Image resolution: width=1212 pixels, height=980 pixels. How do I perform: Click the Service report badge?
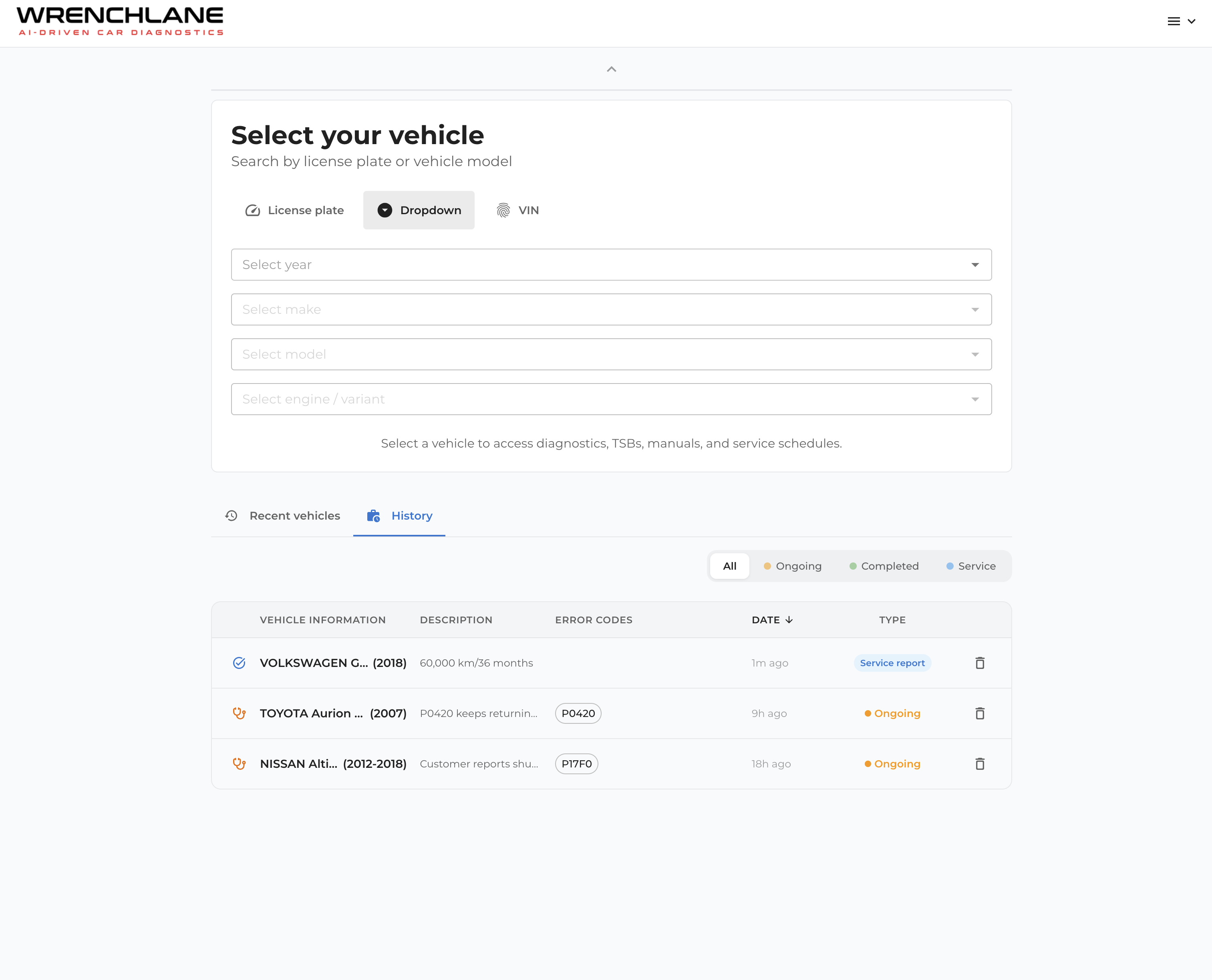point(892,663)
